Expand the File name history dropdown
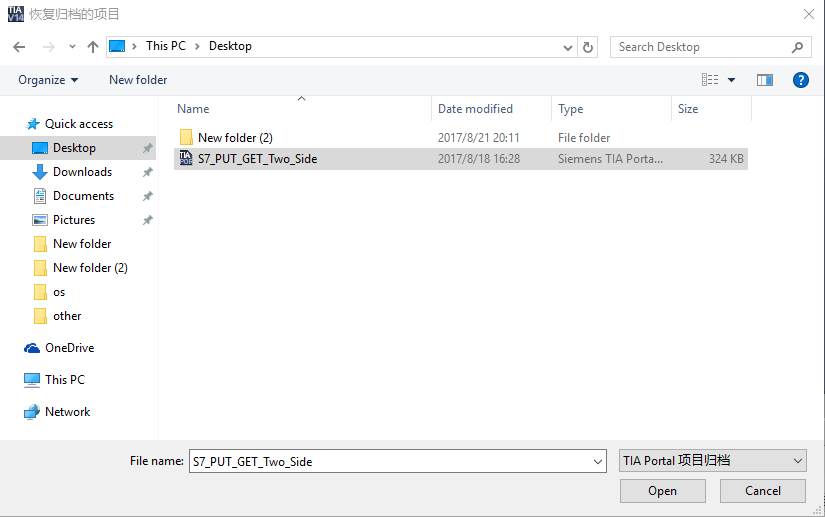Viewport: 825px width, 517px height. click(598, 461)
